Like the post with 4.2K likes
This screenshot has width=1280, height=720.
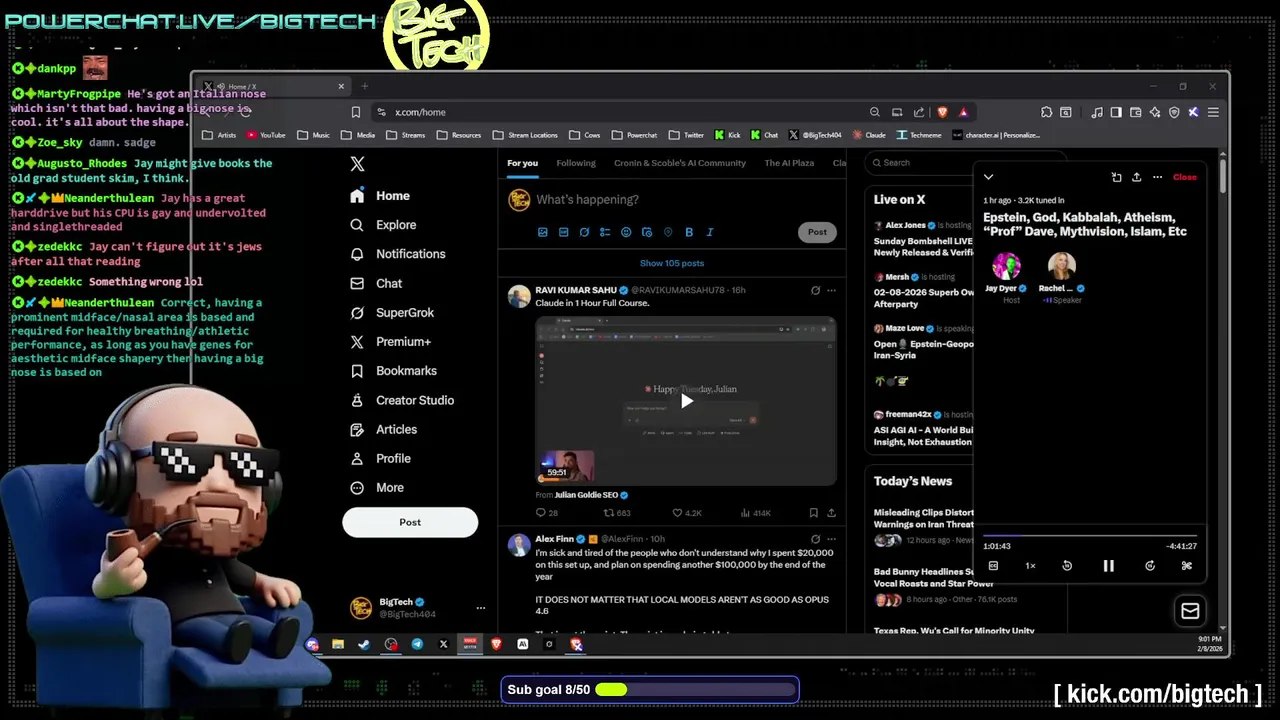point(686,513)
